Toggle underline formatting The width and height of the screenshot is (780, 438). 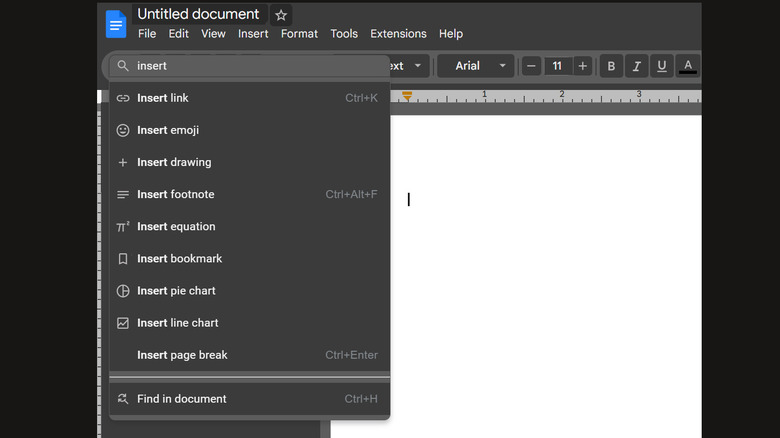pos(661,66)
